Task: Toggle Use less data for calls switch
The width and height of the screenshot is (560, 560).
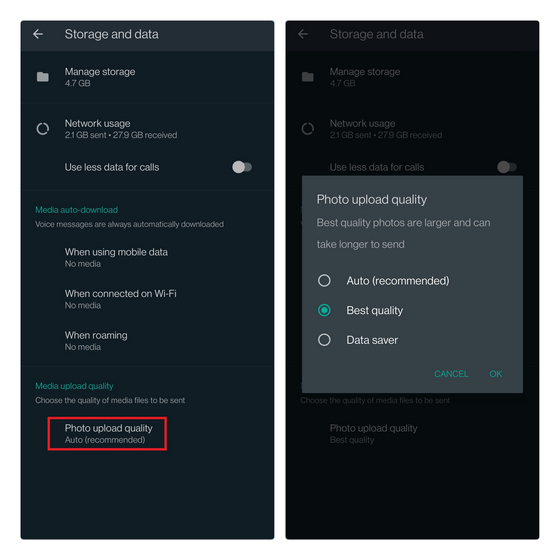Action: coord(242,167)
